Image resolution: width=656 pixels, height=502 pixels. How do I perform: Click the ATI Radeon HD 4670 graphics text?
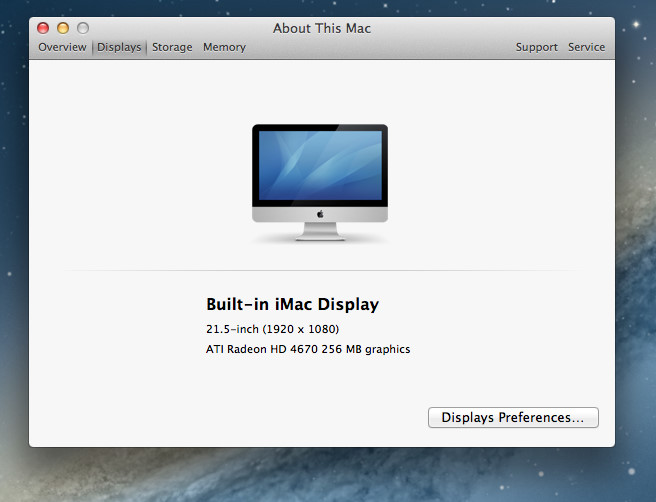[308, 349]
